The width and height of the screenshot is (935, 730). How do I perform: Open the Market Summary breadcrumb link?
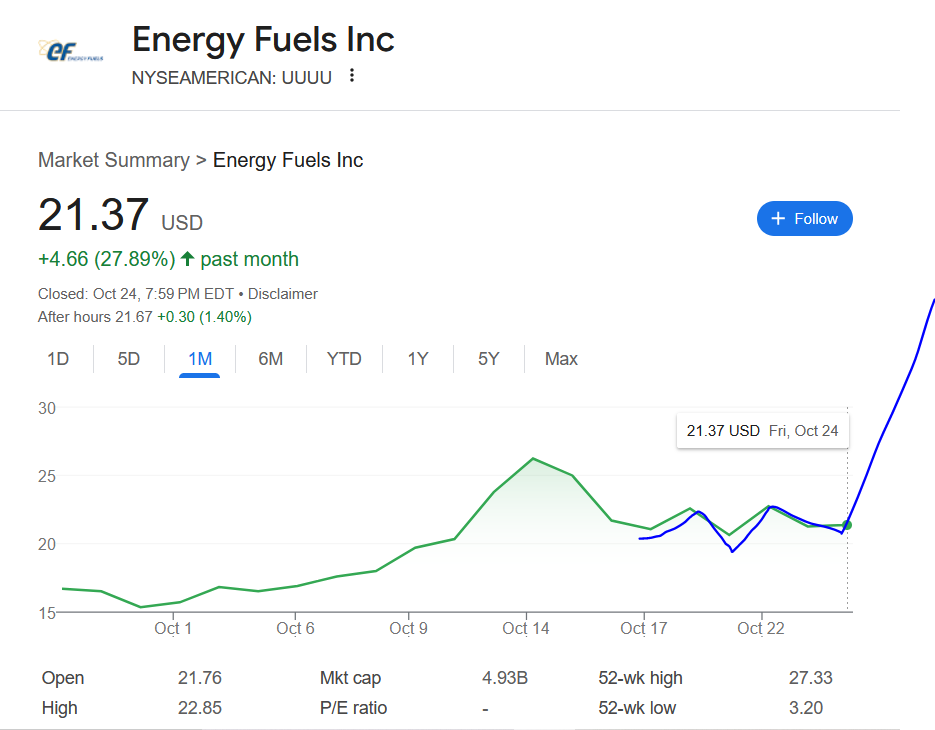[113, 160]
